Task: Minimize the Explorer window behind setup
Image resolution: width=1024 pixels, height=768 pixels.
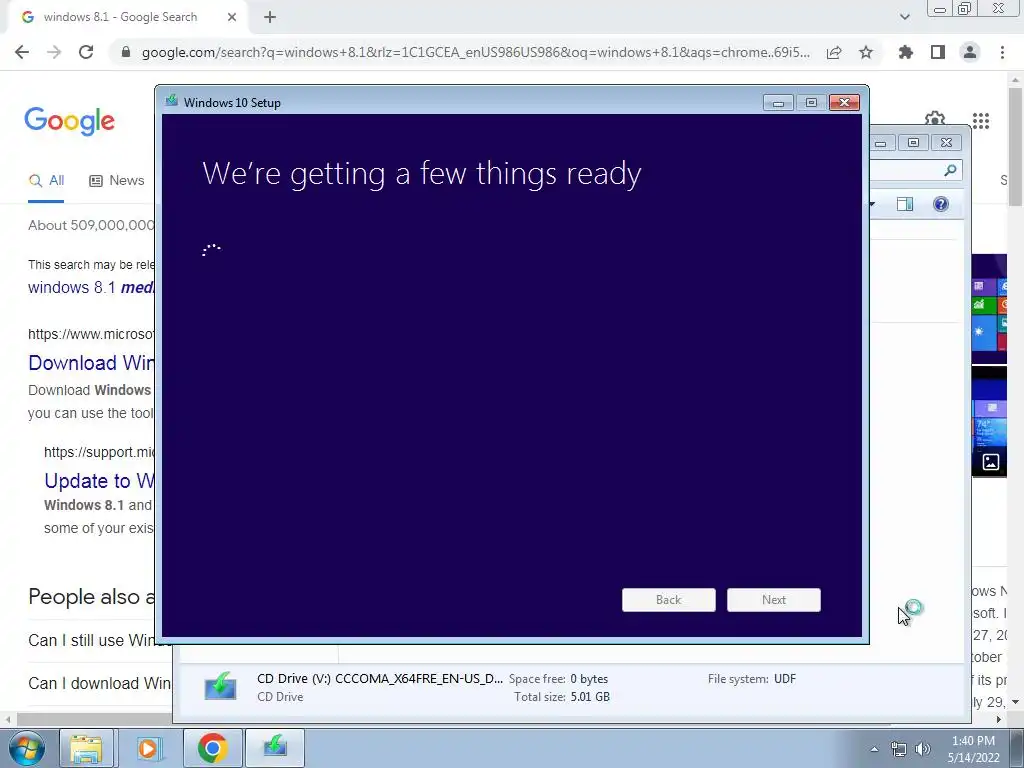Action: 880,143
